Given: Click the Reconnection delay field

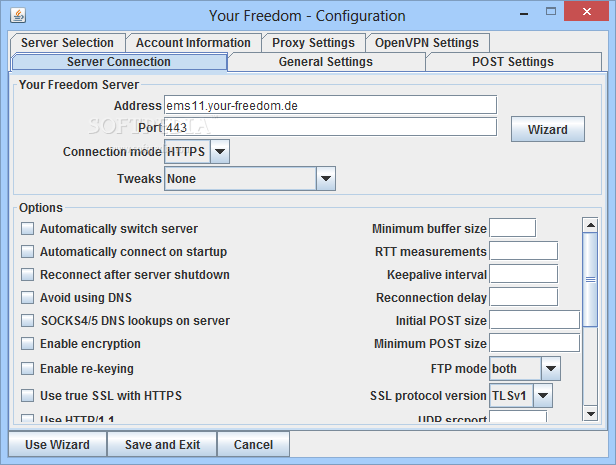Looking at the screenshot, I should 524,297.
